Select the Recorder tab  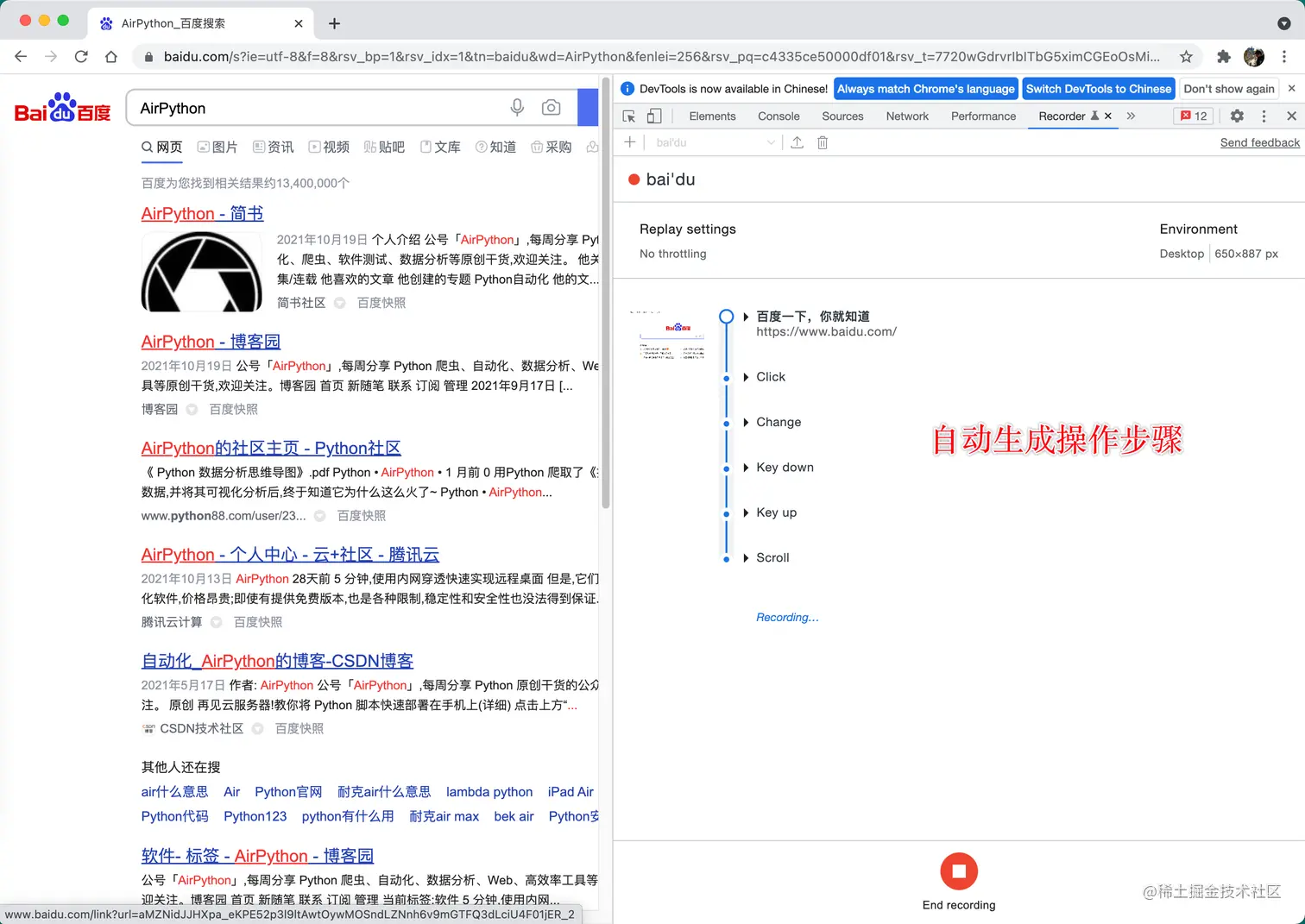[1062, 116]
